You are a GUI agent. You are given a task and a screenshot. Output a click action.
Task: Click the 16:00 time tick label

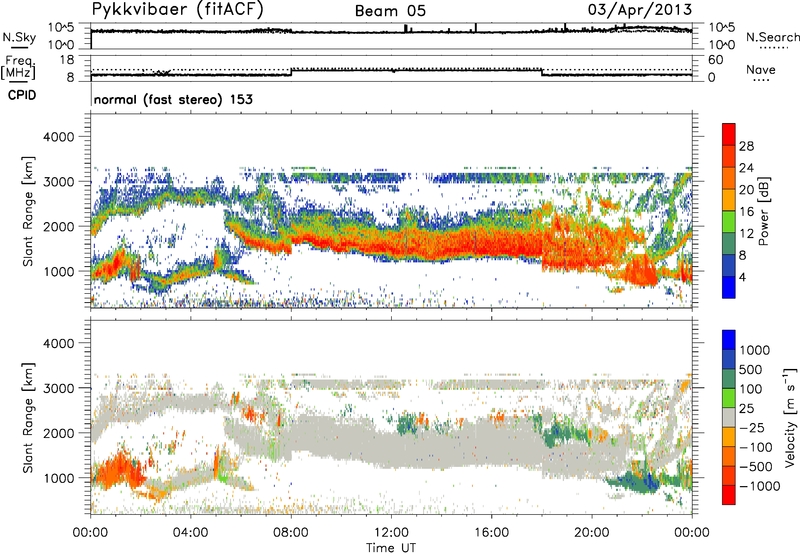tap(491, 533)
